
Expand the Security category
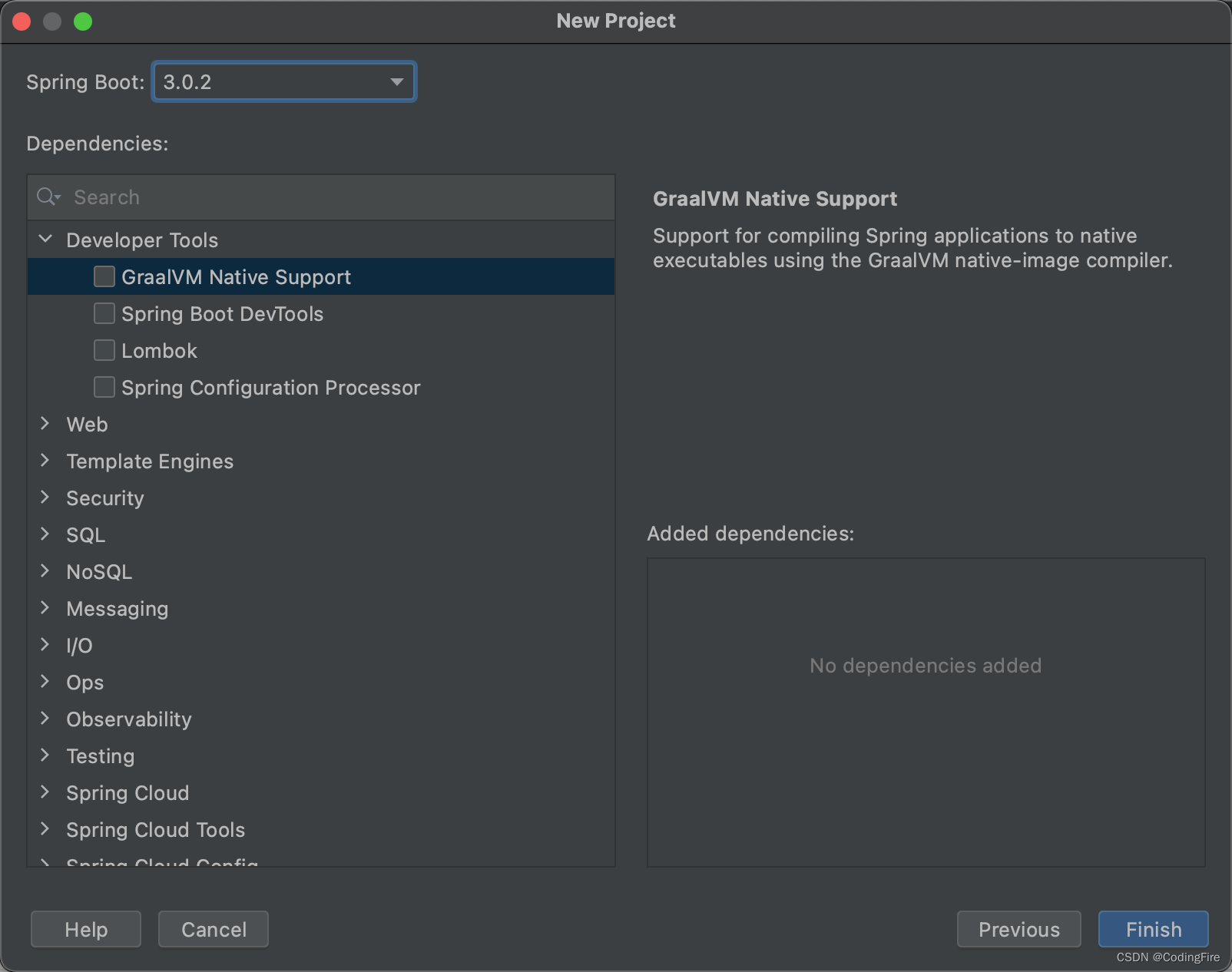(45, 498)
